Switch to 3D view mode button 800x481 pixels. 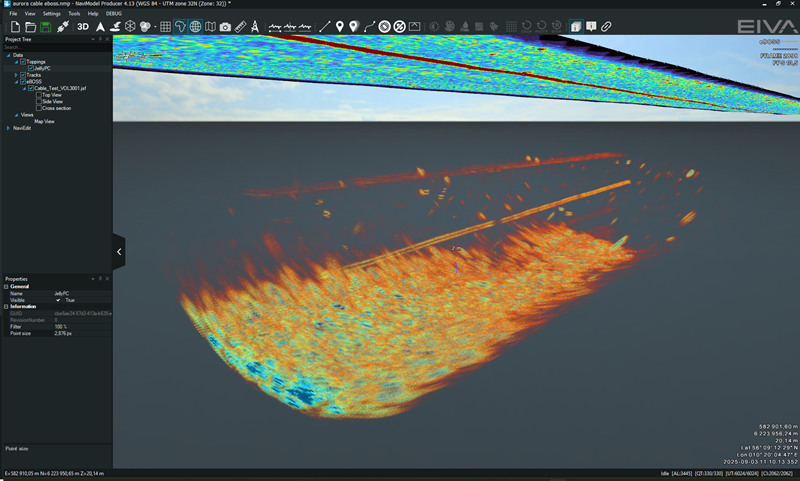point(83,26)
